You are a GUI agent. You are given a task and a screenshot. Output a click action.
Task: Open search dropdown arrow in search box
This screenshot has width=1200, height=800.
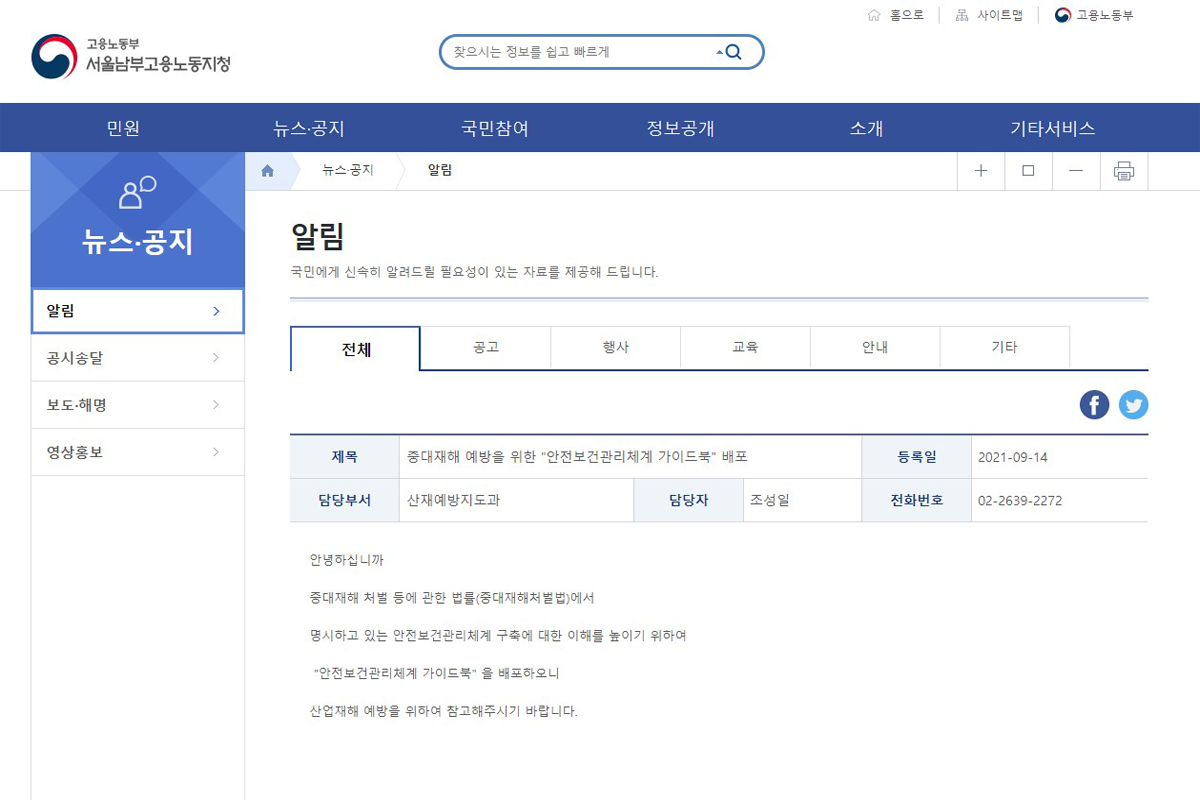[719, 52]
